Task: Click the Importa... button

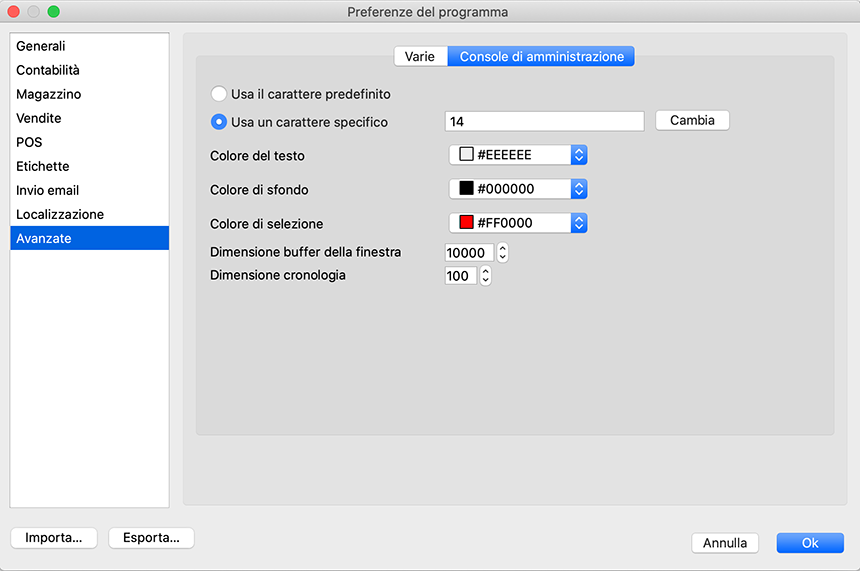Action: coord(54,538)
